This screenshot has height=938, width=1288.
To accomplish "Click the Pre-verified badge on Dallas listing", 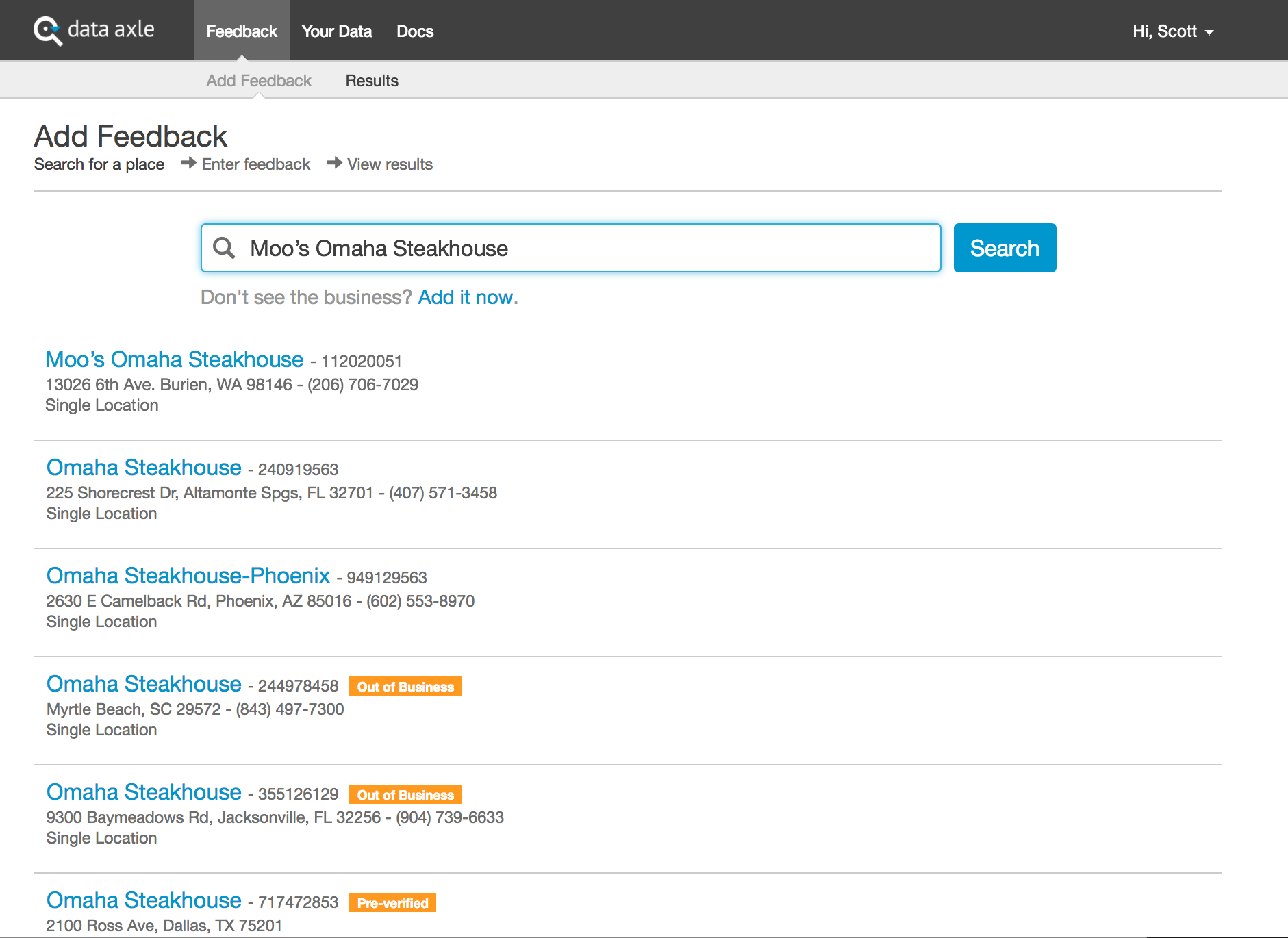I will tap(392, 903).
